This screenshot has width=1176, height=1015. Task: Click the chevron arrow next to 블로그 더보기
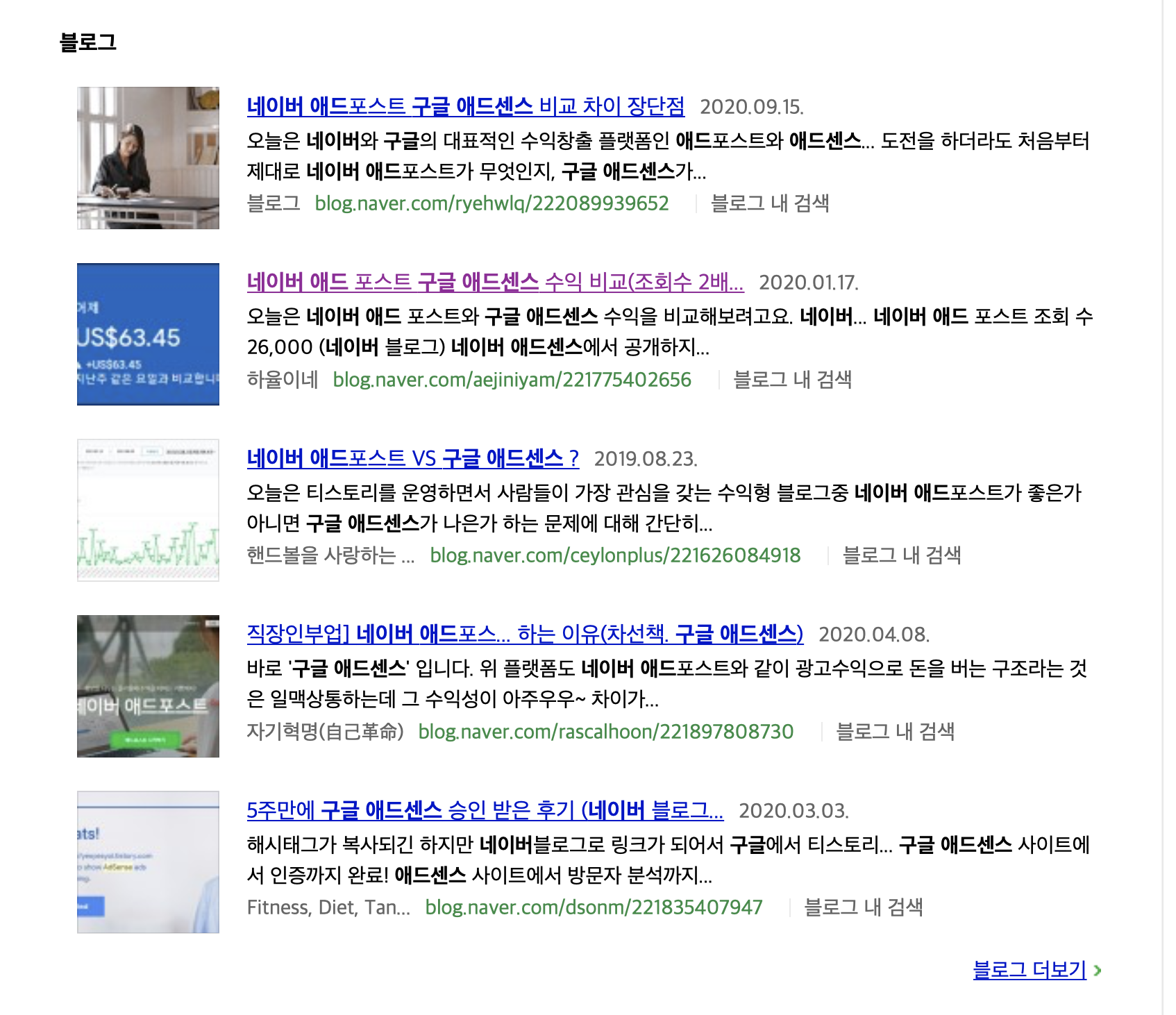(1098, 971)
